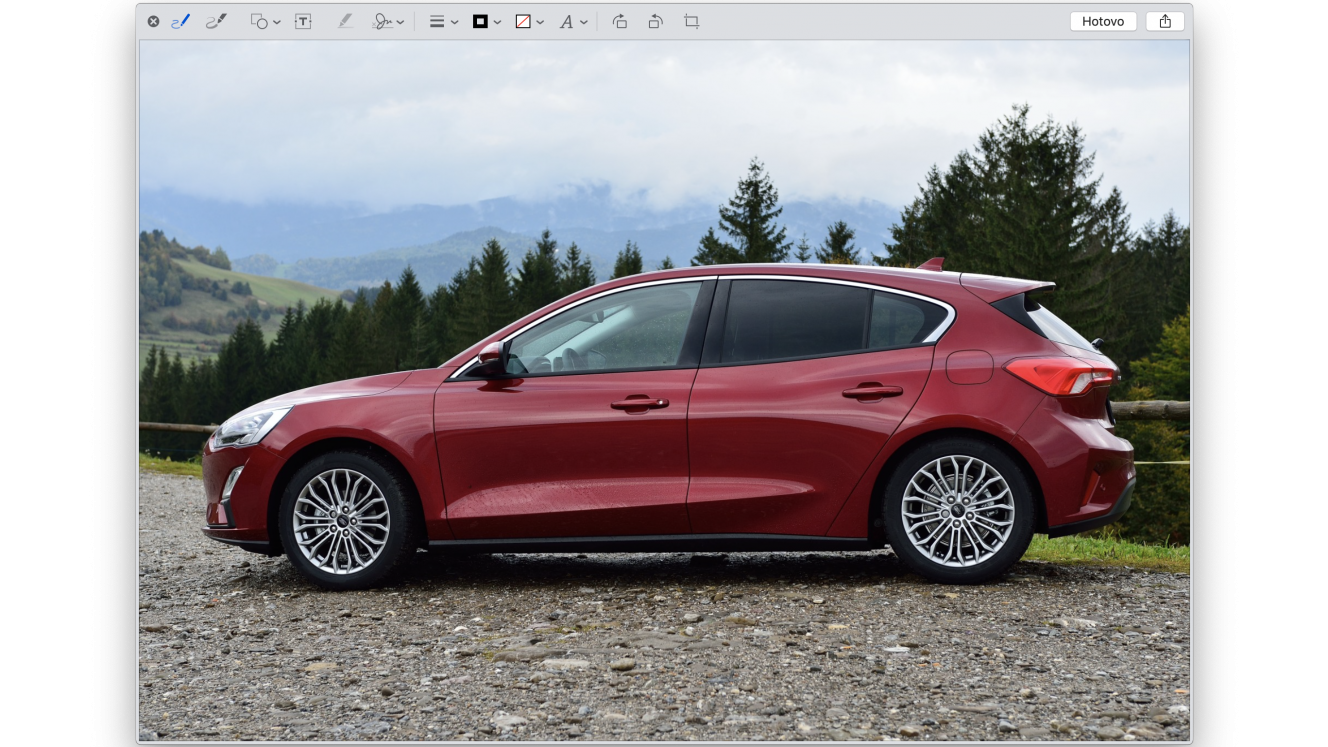Open the Share menu
Image resolution: width=1328 pixels, height=747 pixels.
[x=1165, y=21]
